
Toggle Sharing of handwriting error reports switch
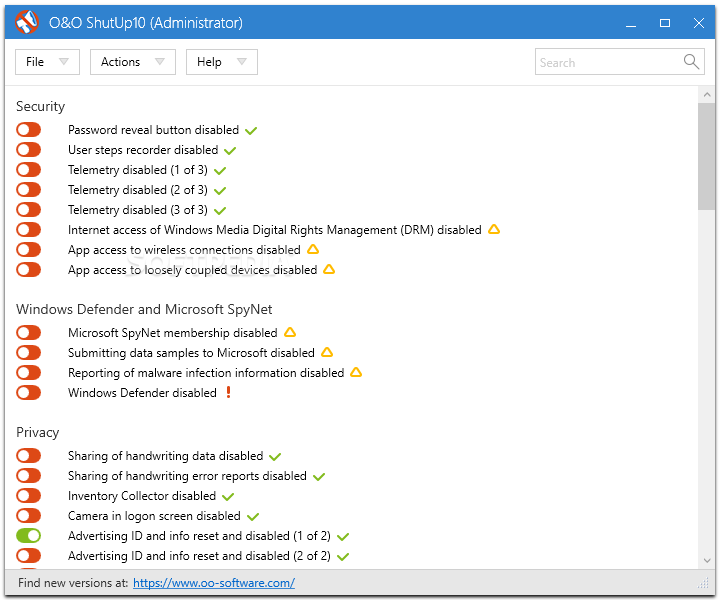point(28,476)
